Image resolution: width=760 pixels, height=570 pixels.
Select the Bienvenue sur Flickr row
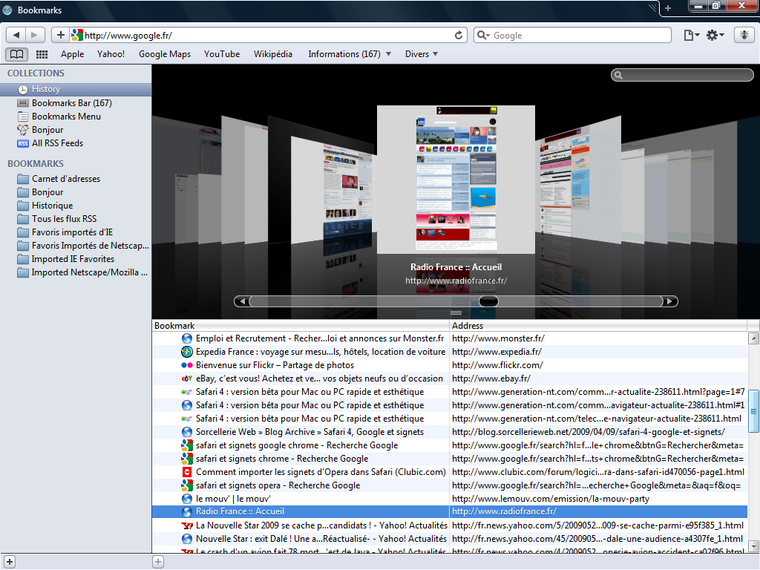point(449,365)
